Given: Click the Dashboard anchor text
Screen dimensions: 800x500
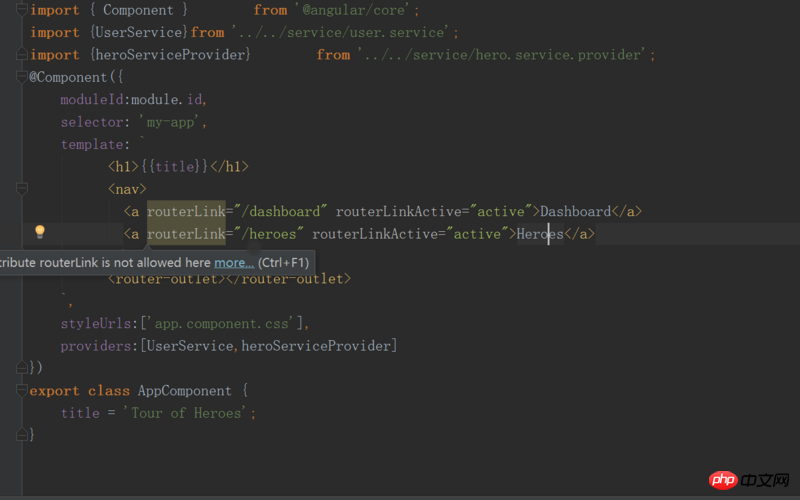Looking at the screenshot, I should 576,211.
